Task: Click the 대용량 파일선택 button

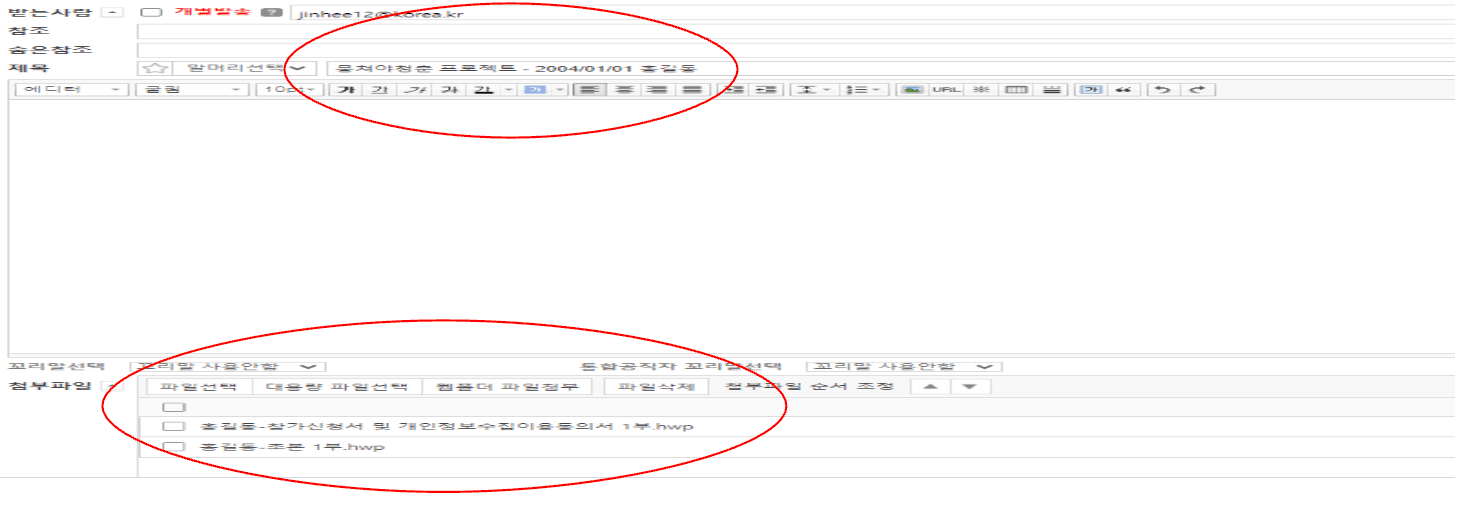Action: 336,387
